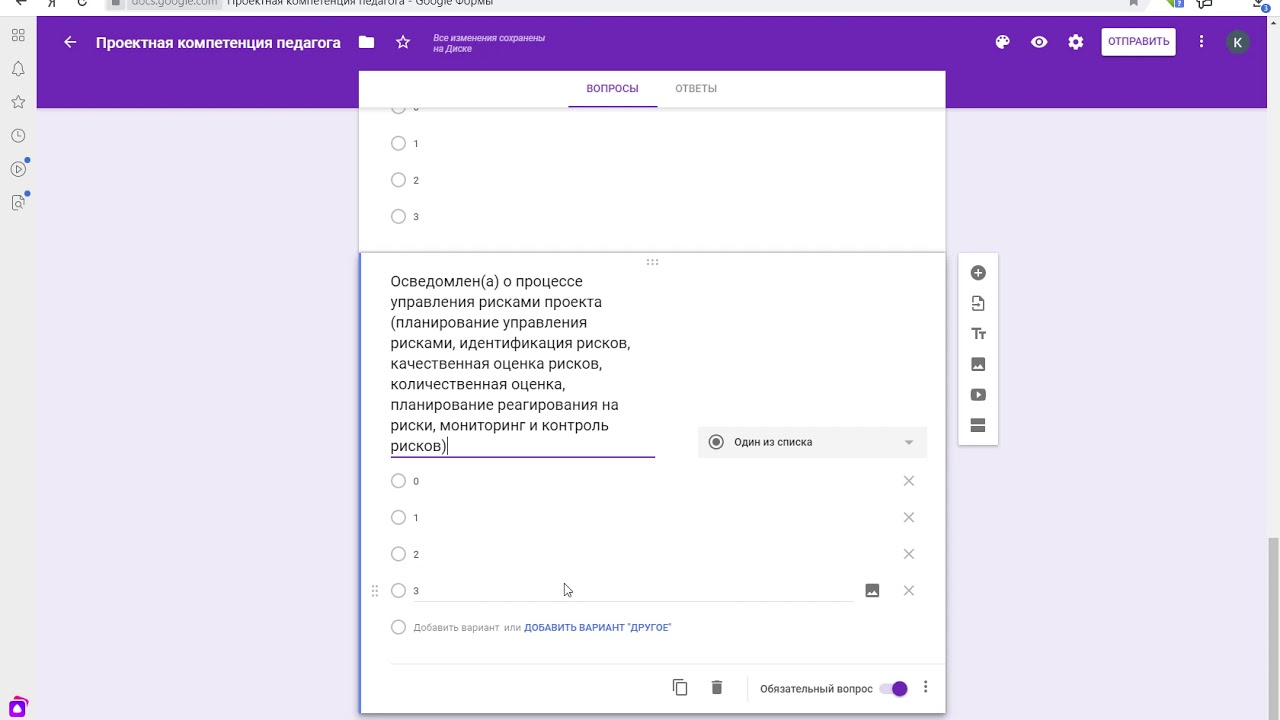
Task: Star the form with the star icon in the header
Action: coord(403,42)
